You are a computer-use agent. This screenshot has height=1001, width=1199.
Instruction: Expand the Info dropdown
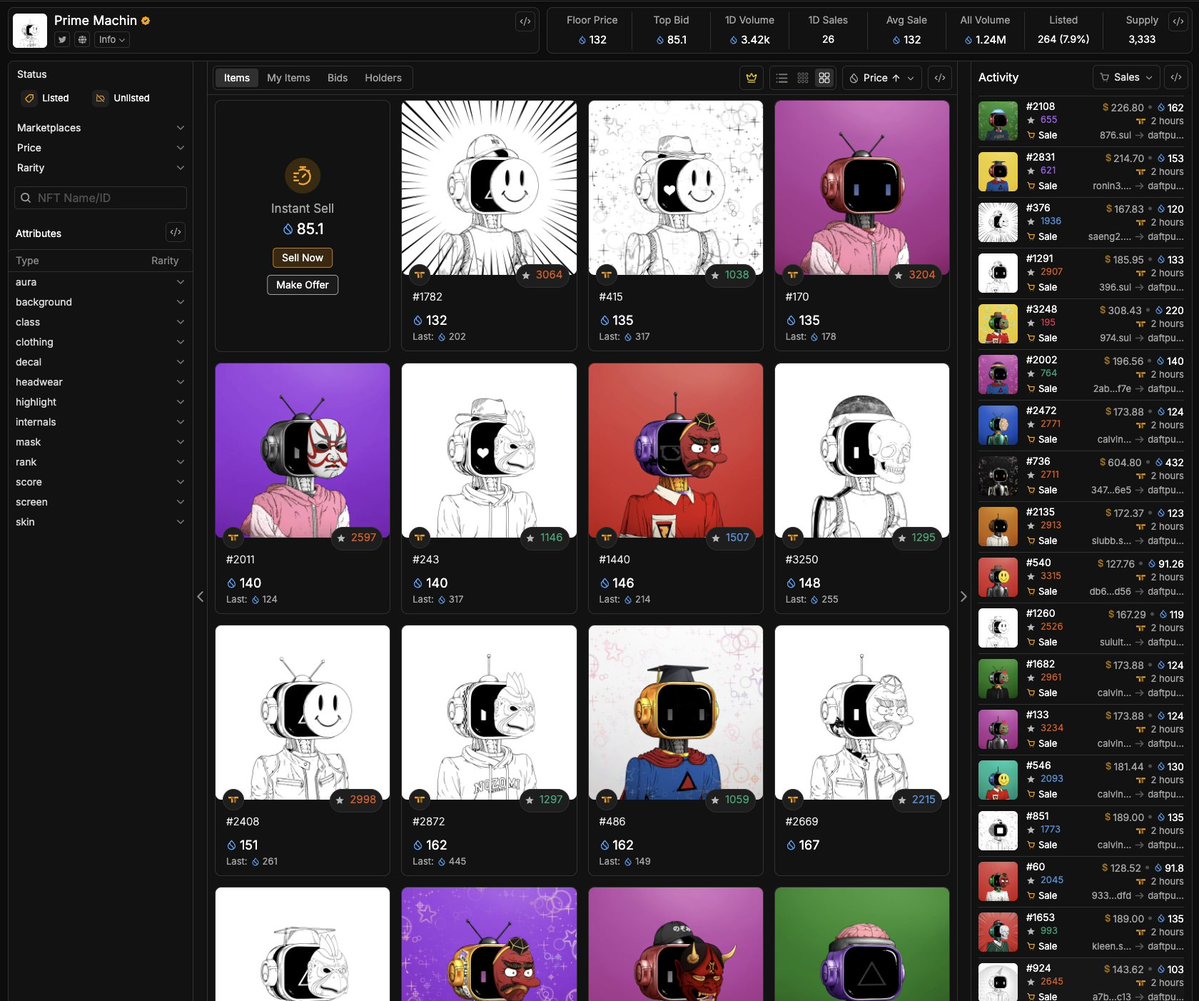112,39
